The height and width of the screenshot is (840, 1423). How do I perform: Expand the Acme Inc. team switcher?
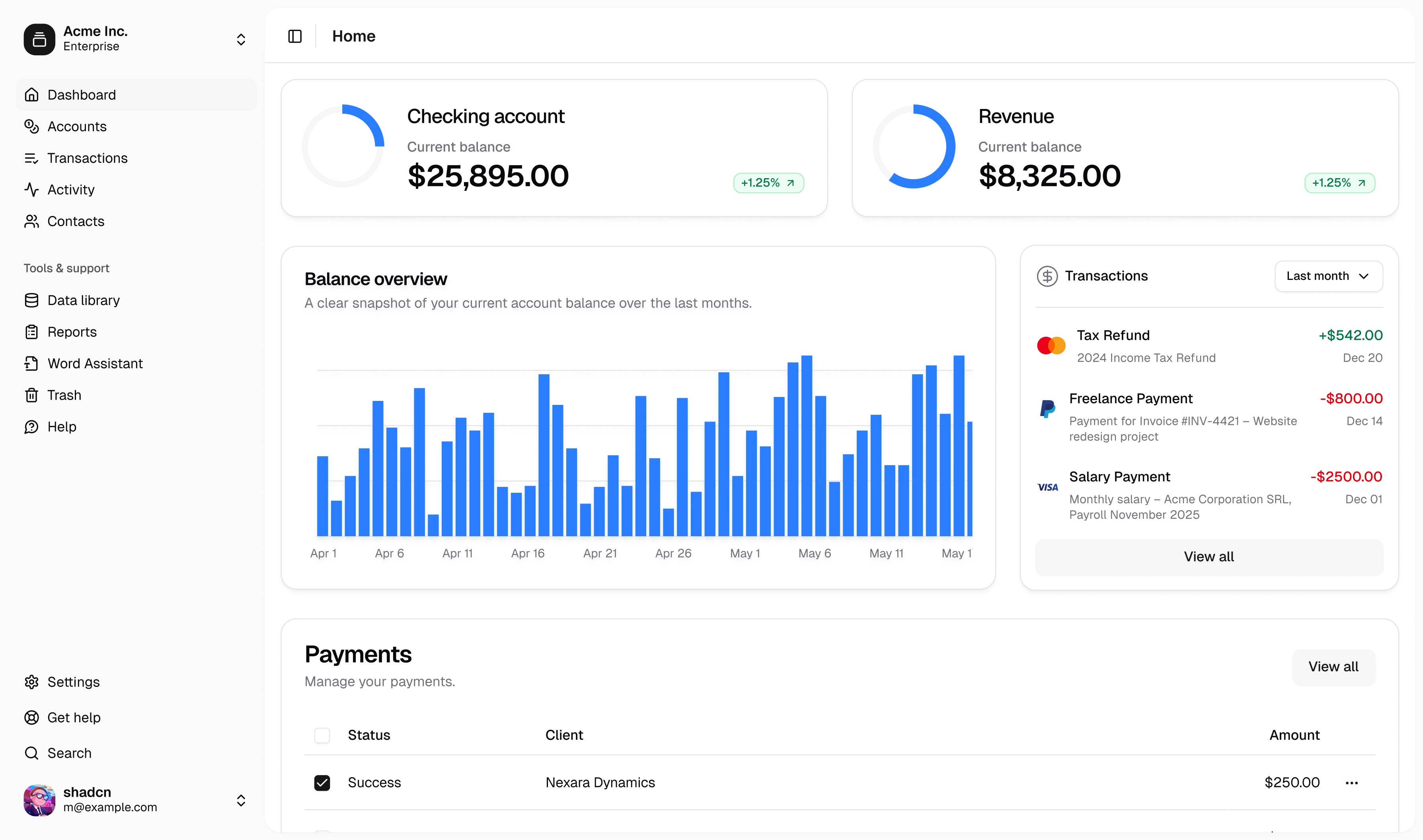(241, 39)
